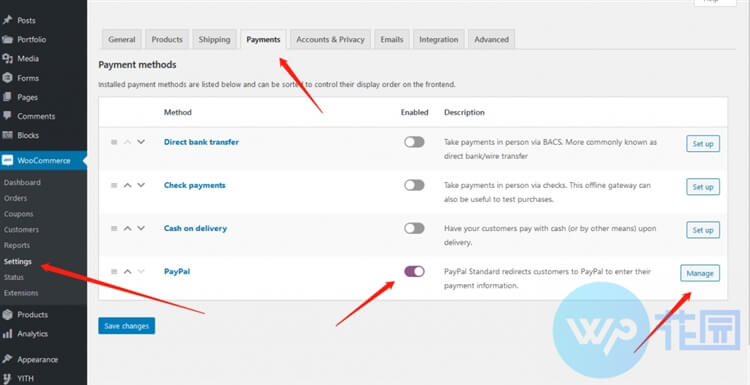The image size is (750, 385).
Task: Click the Comments bubble icon
Action: coord(7,116)
